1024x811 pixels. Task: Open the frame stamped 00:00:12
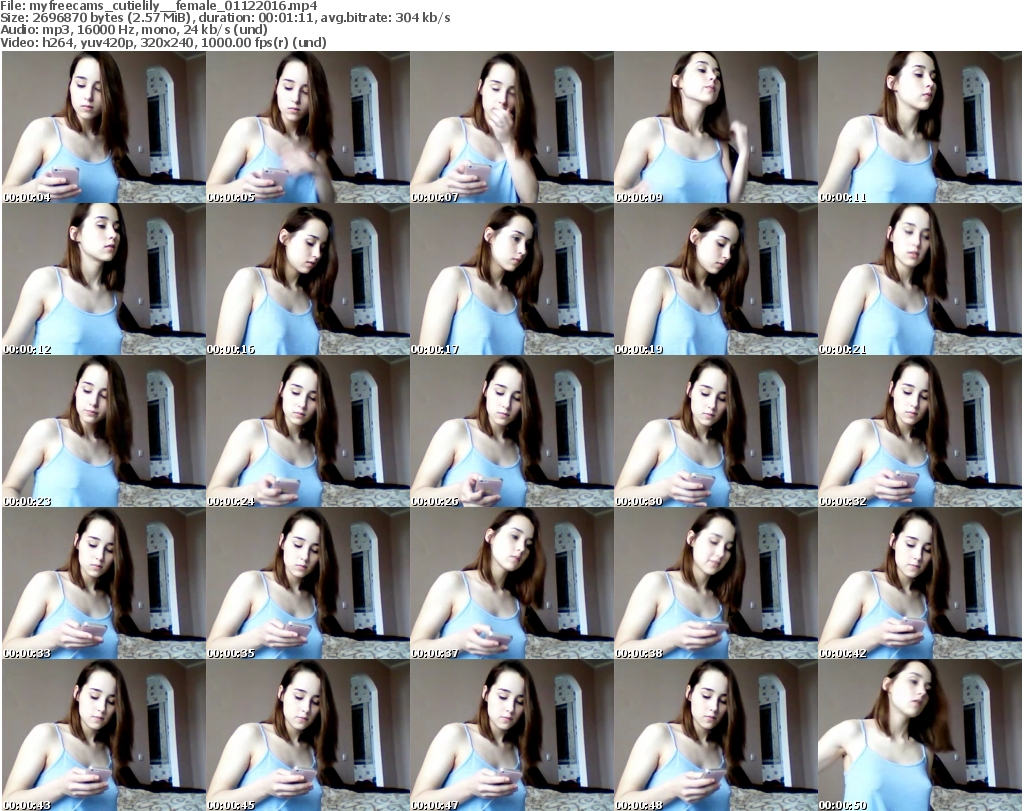(x=104, y=279)
